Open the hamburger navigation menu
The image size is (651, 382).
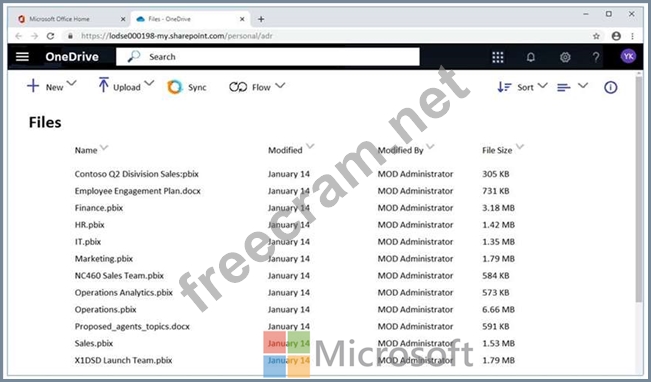[x=22, y=56]
